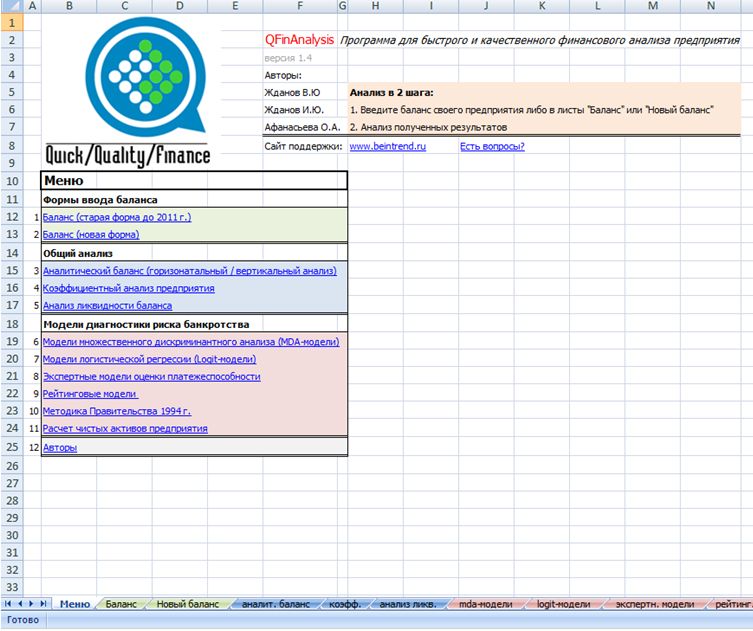This screenshot has height=631, width=753.
Task: Select row 1 header
Action: (12, 23)
